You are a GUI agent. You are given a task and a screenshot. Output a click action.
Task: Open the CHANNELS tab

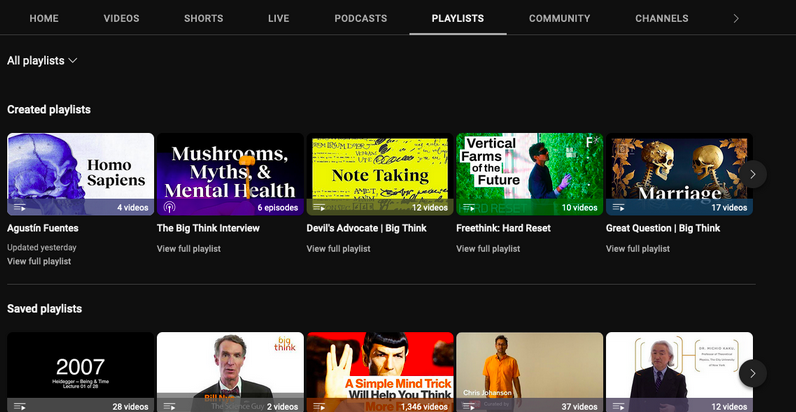point(661,18)
